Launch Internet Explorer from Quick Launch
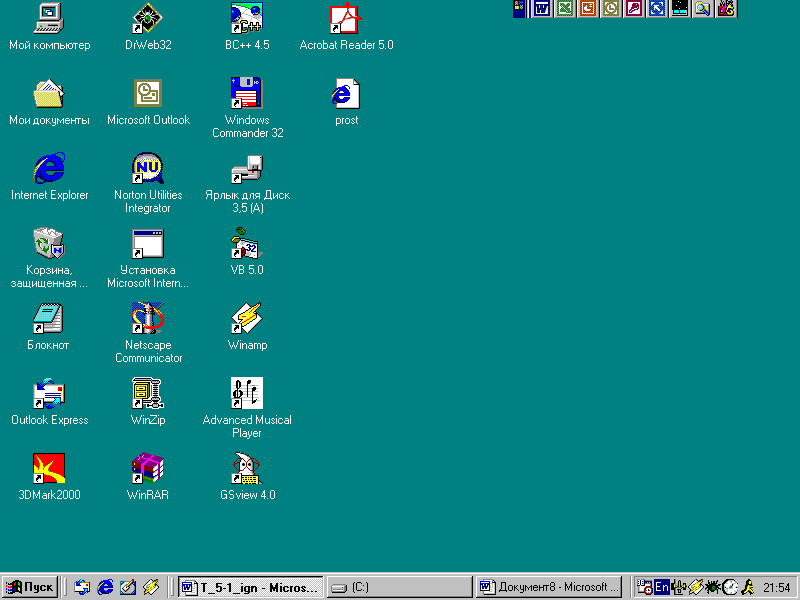 click(105, 587)
